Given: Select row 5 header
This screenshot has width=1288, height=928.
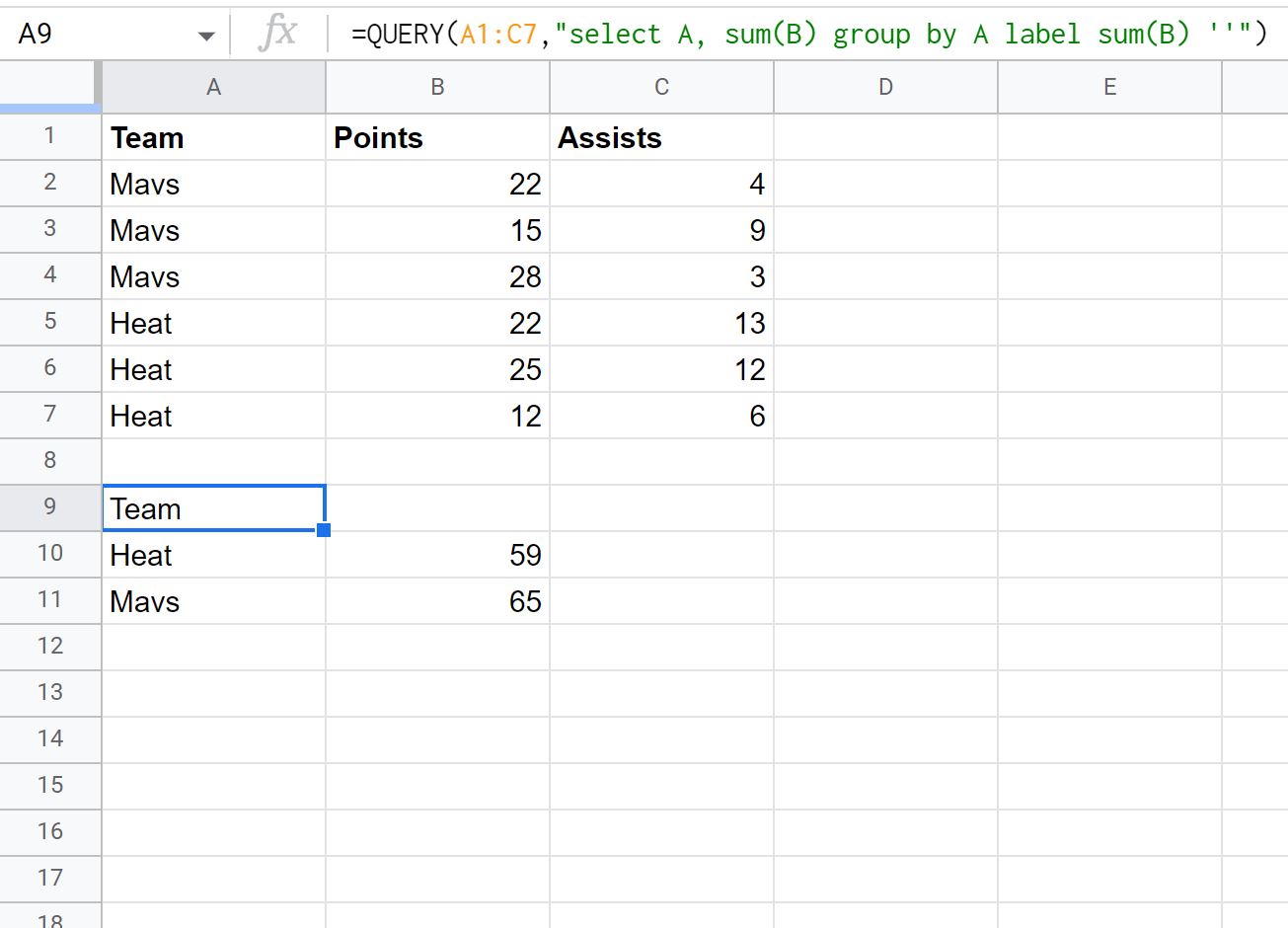Looking at the screenshot, I should click(50, 322).
